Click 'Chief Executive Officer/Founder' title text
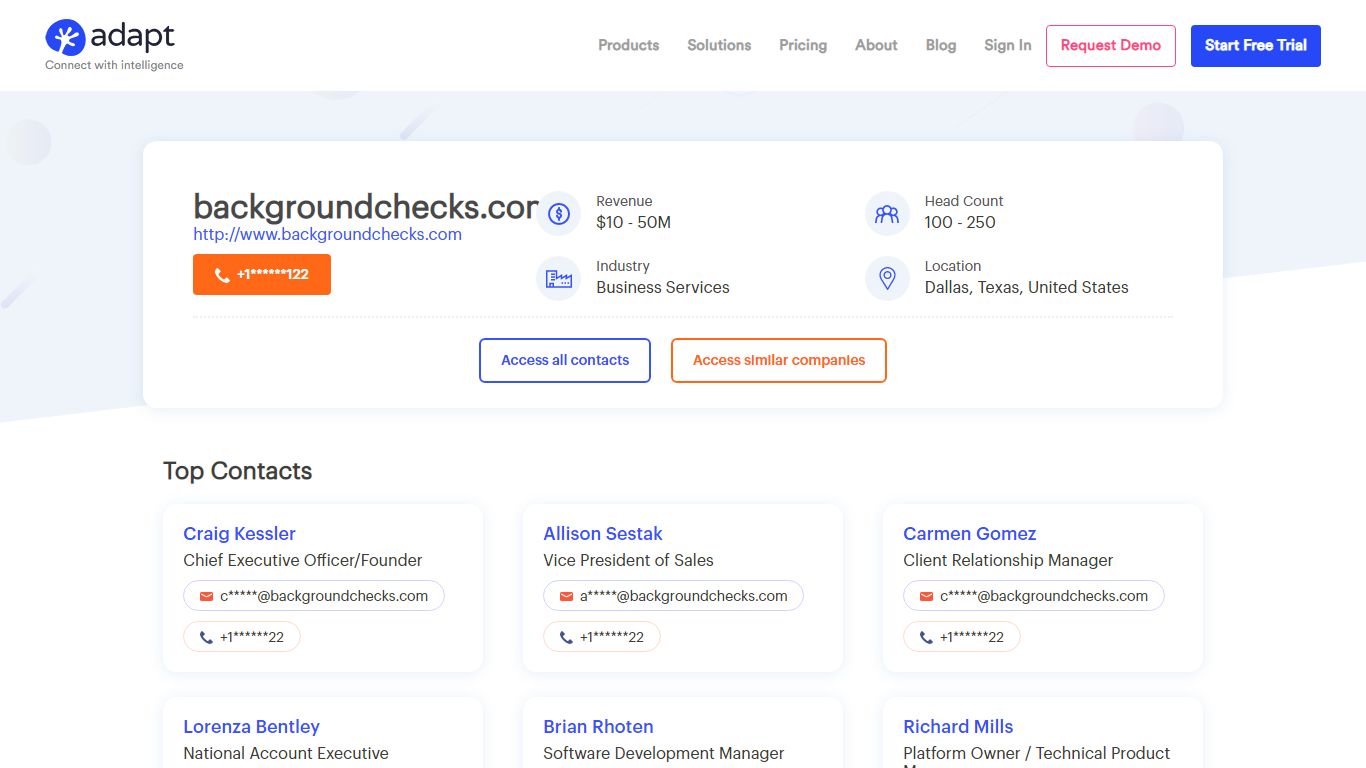 click(x=303, y=560)
